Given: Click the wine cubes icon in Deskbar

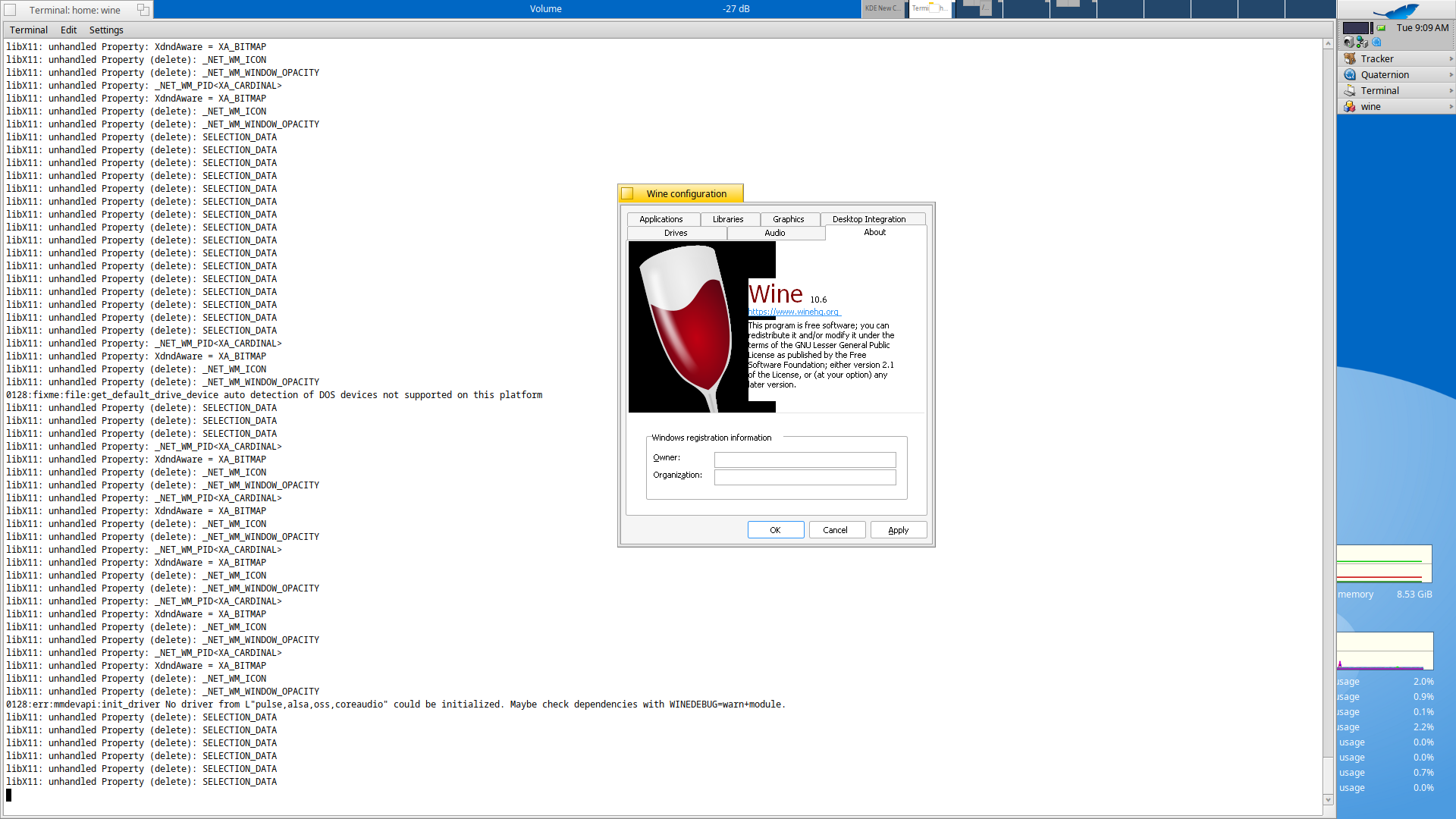Looking at the screenshot, I should (1350, 107).
